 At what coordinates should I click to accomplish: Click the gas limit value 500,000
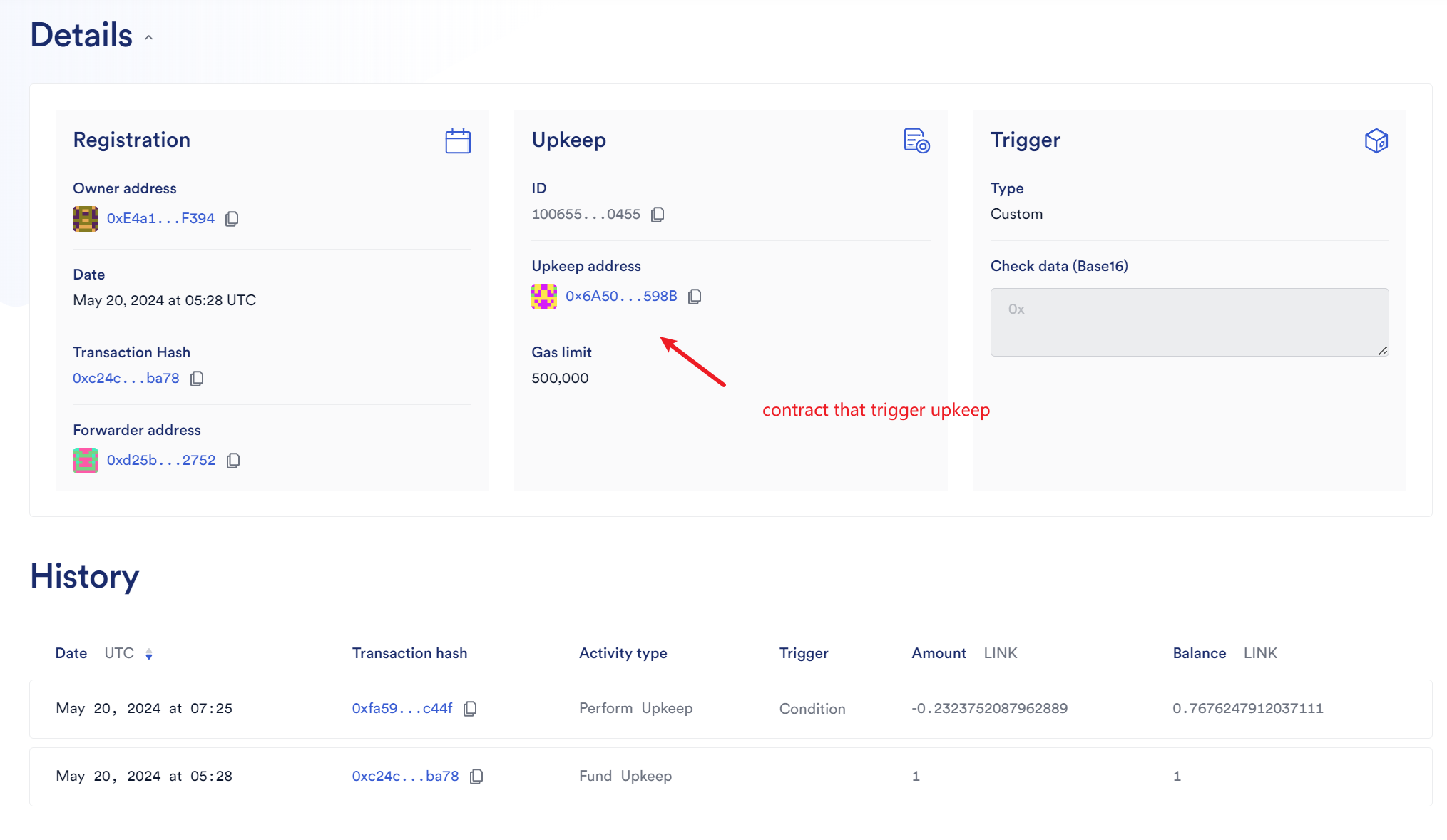(560, 379)
